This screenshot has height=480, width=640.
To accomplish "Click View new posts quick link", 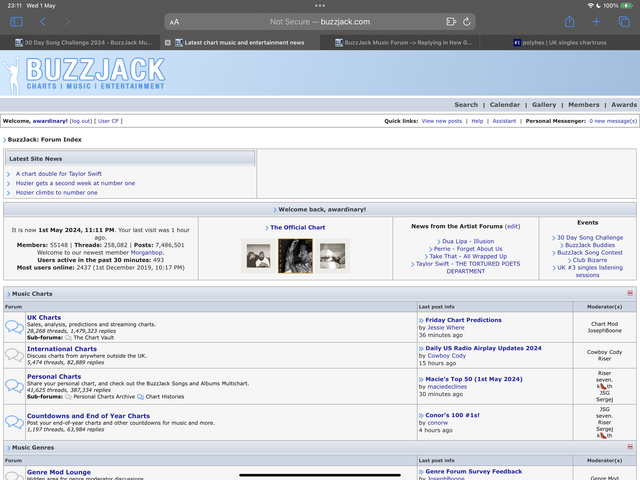I will coord(442,121).
